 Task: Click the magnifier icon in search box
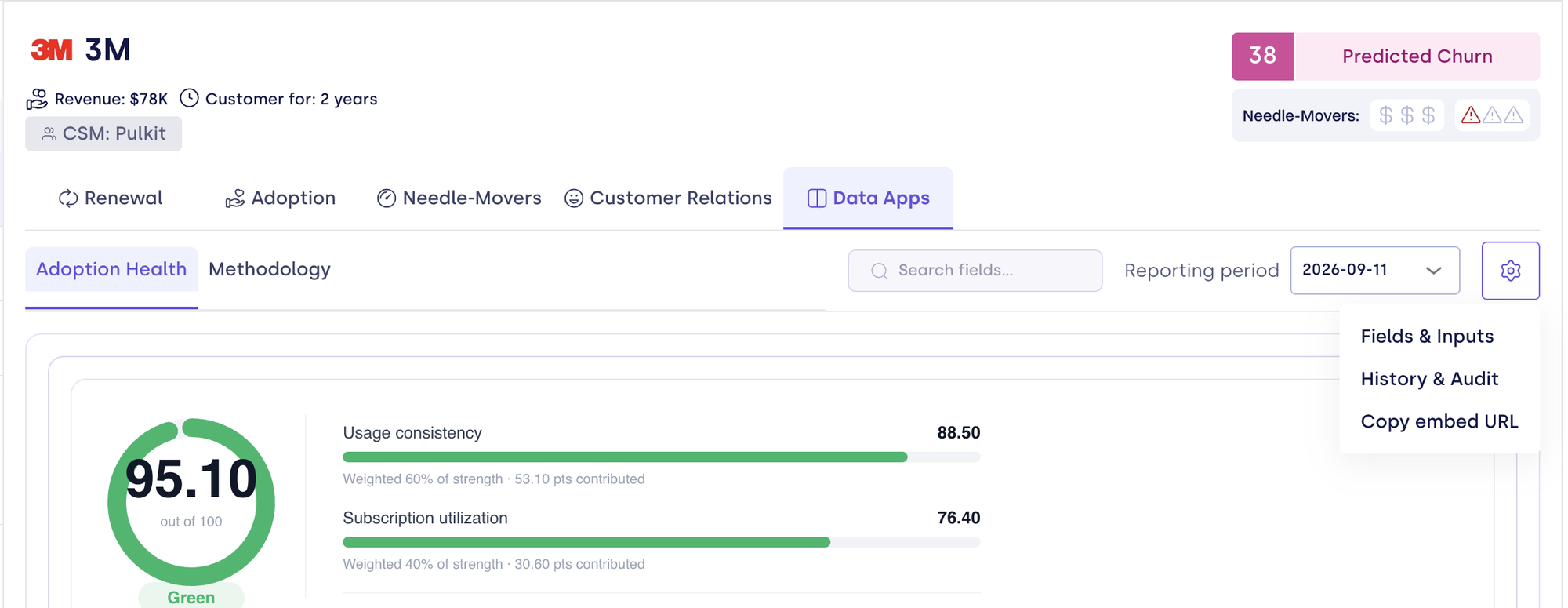[879, 271]
